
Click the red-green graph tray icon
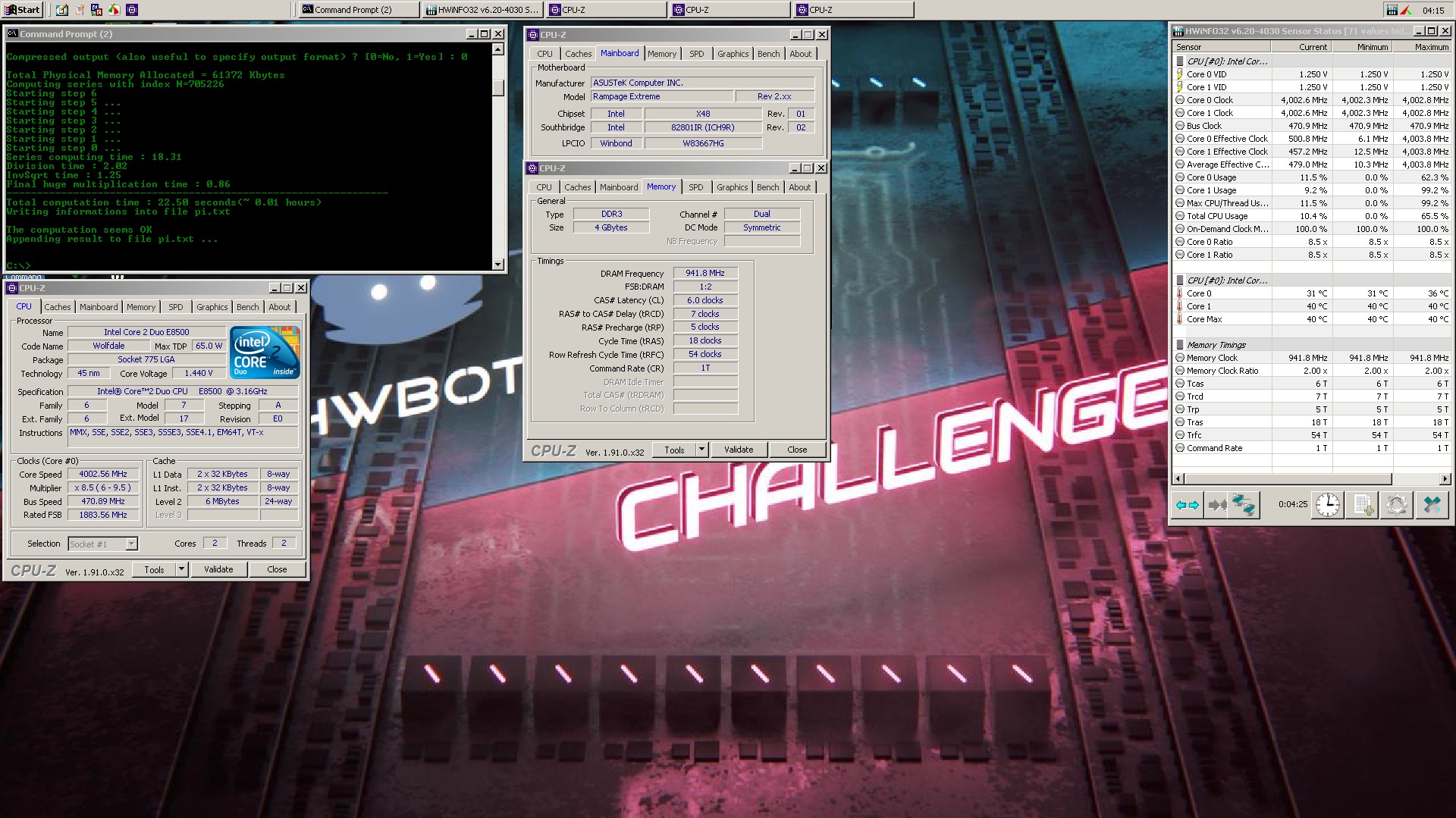tap(1407, 10)
